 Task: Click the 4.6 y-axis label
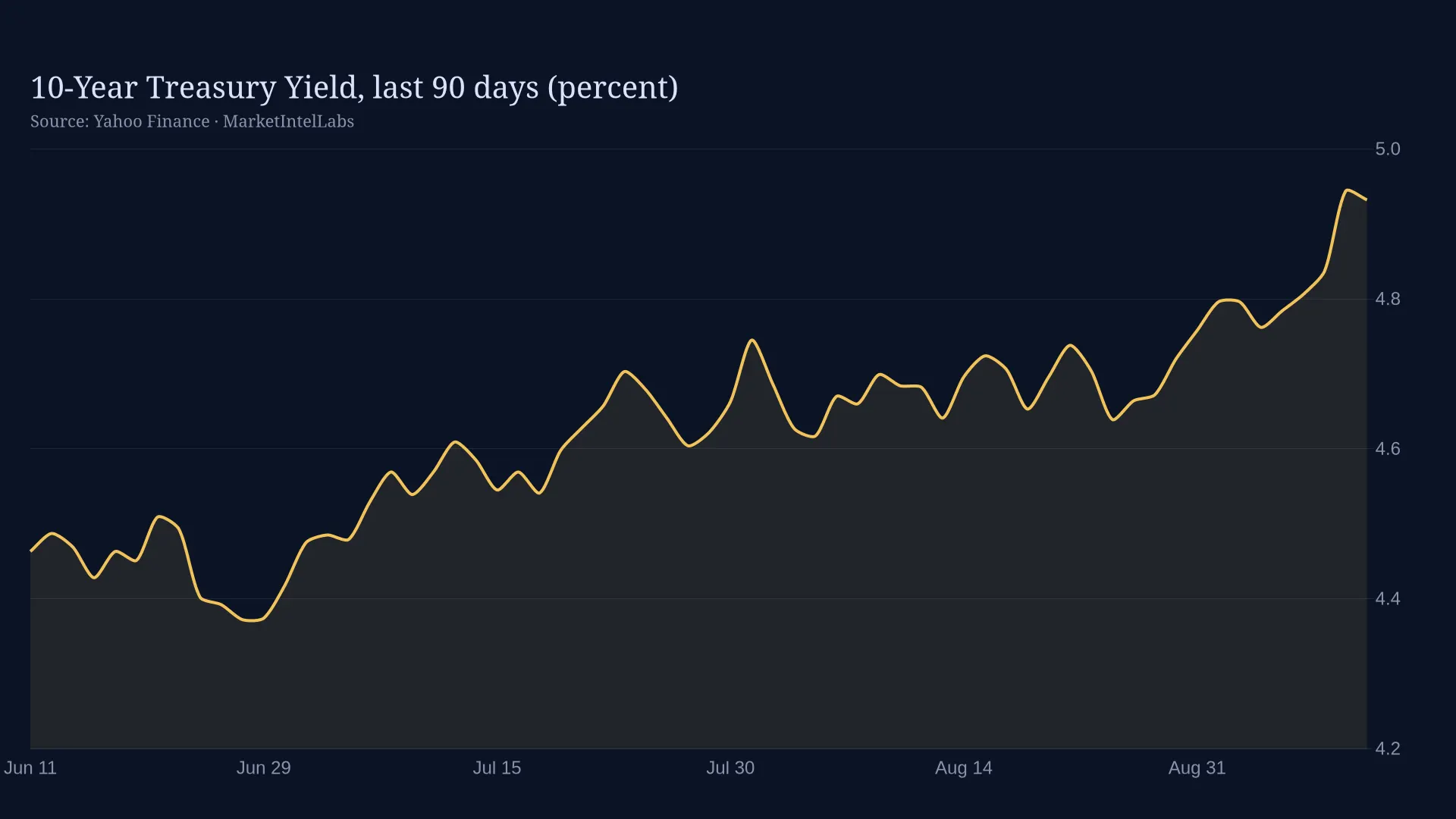click(1388, 449)
